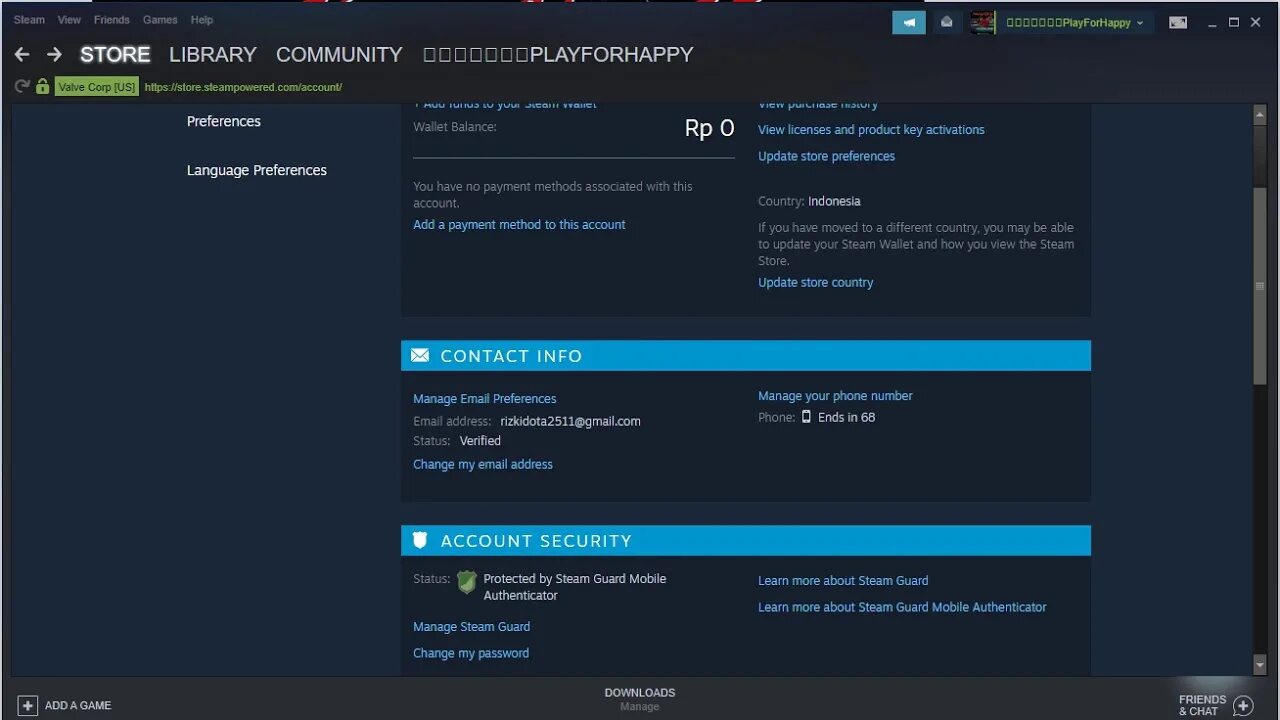Open notifications inbox envelope icon
Image resolution: width=1280 pixels, height=720 pixels.
pyautogui.click(x=946, y=21)
